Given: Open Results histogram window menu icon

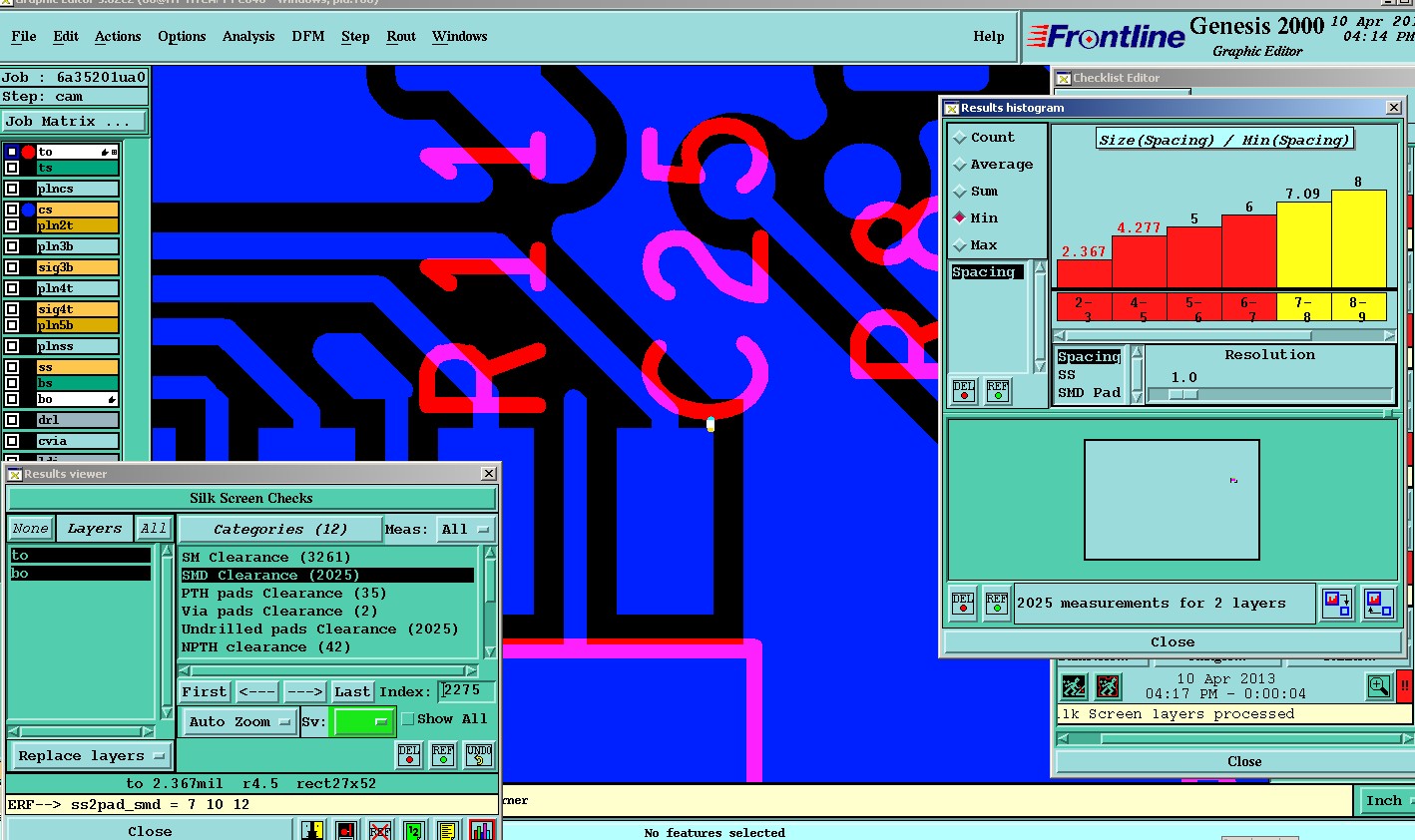Looking at the screenshot, I should click(952, 108).
